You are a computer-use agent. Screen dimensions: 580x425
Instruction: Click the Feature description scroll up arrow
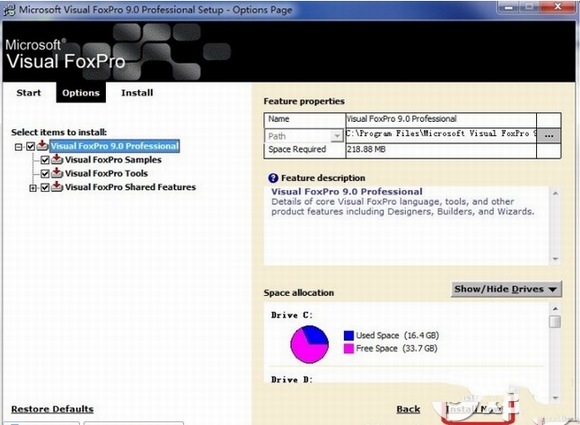[555, 193]
